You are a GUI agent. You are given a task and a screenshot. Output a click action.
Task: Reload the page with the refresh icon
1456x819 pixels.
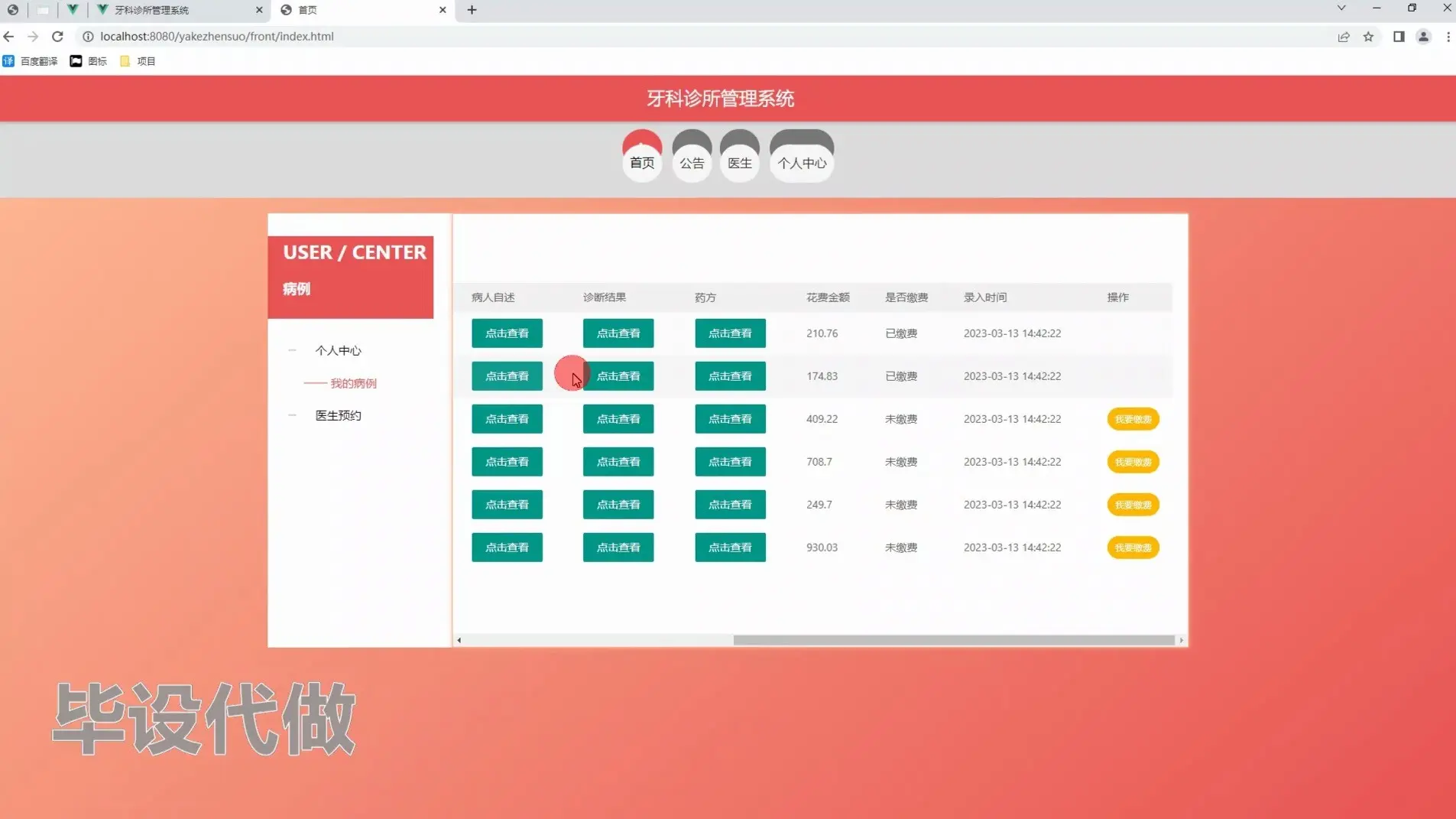click(57, 36)
